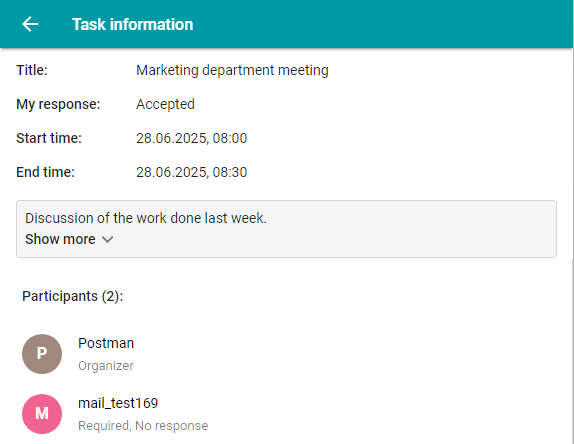This screenshot has width=574, height=444.
Task: Select the Postman participant name
Action: pos(106,343)
